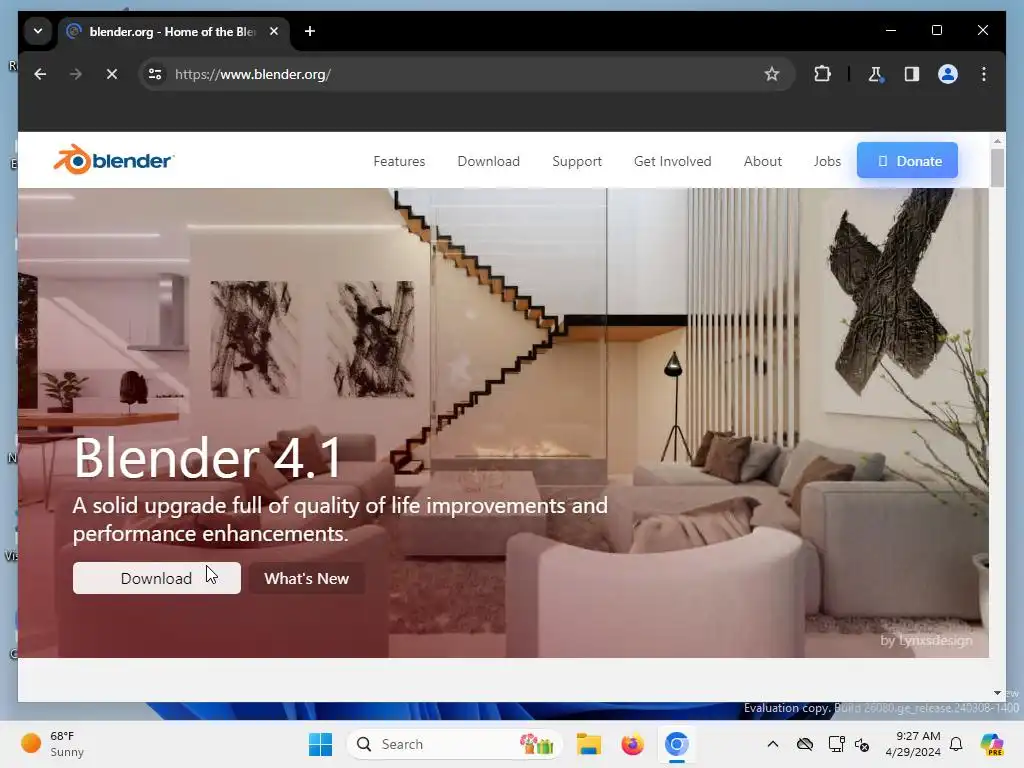Click the page's vertical scrollbar thumb
The width and height of the screenshot is (1024, 768).
pos(997,168)
